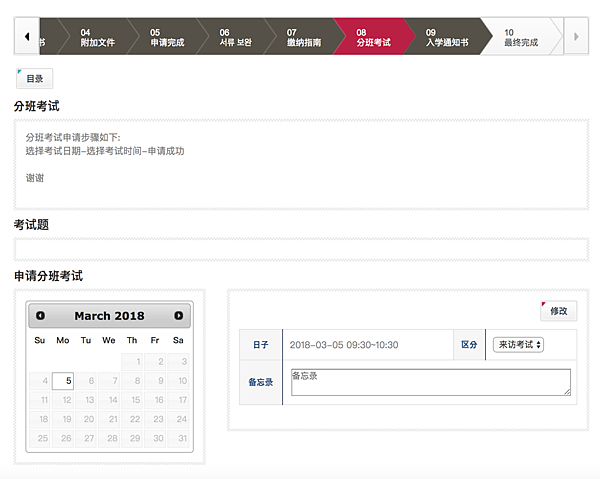Click March 3 in the calendar
This screenshot has width=600, height=479.
click(178, 362)
